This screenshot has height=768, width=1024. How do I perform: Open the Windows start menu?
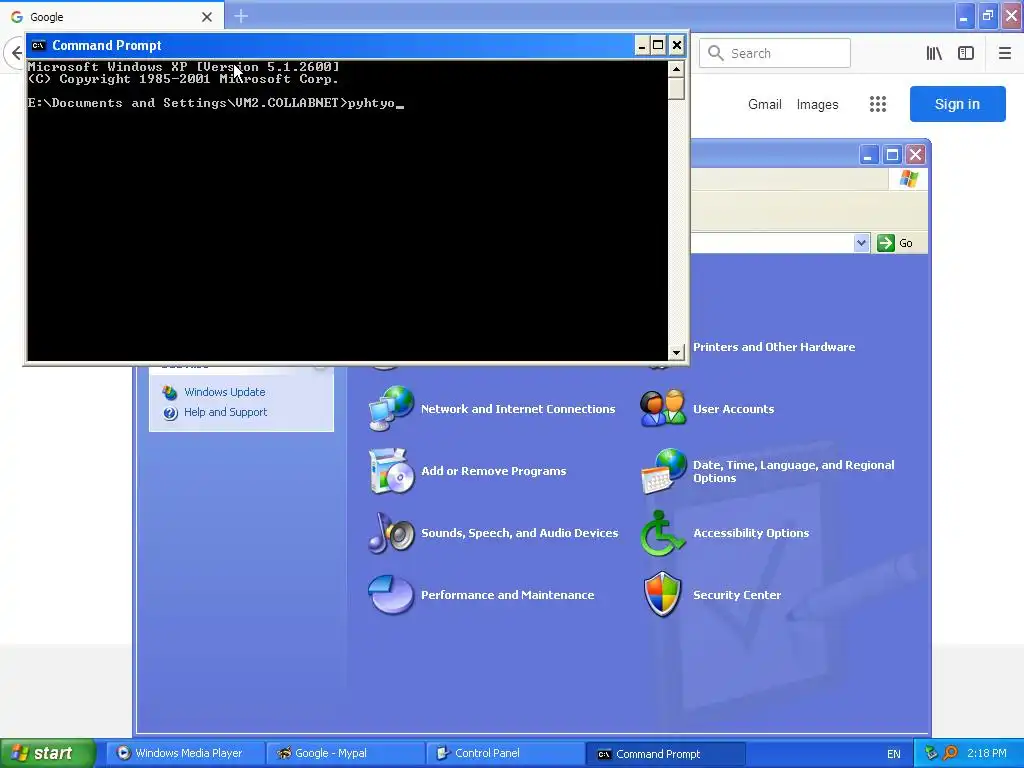(47, 754)
